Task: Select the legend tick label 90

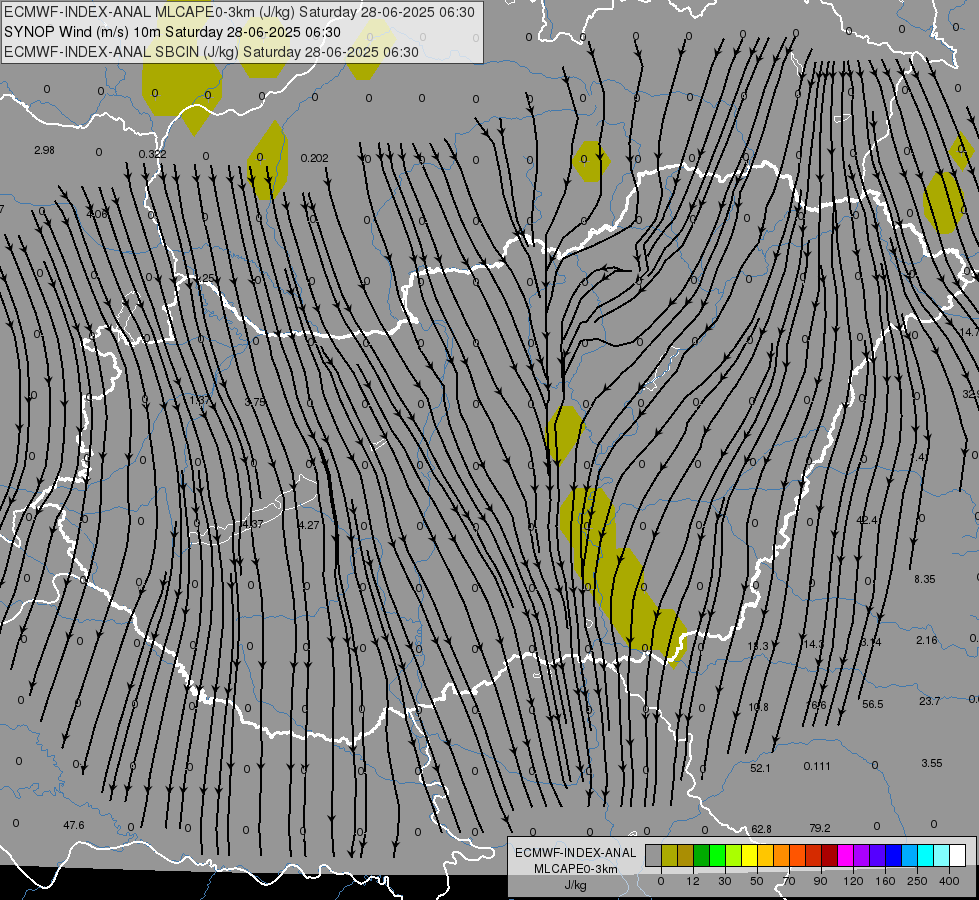Action: 820,881
